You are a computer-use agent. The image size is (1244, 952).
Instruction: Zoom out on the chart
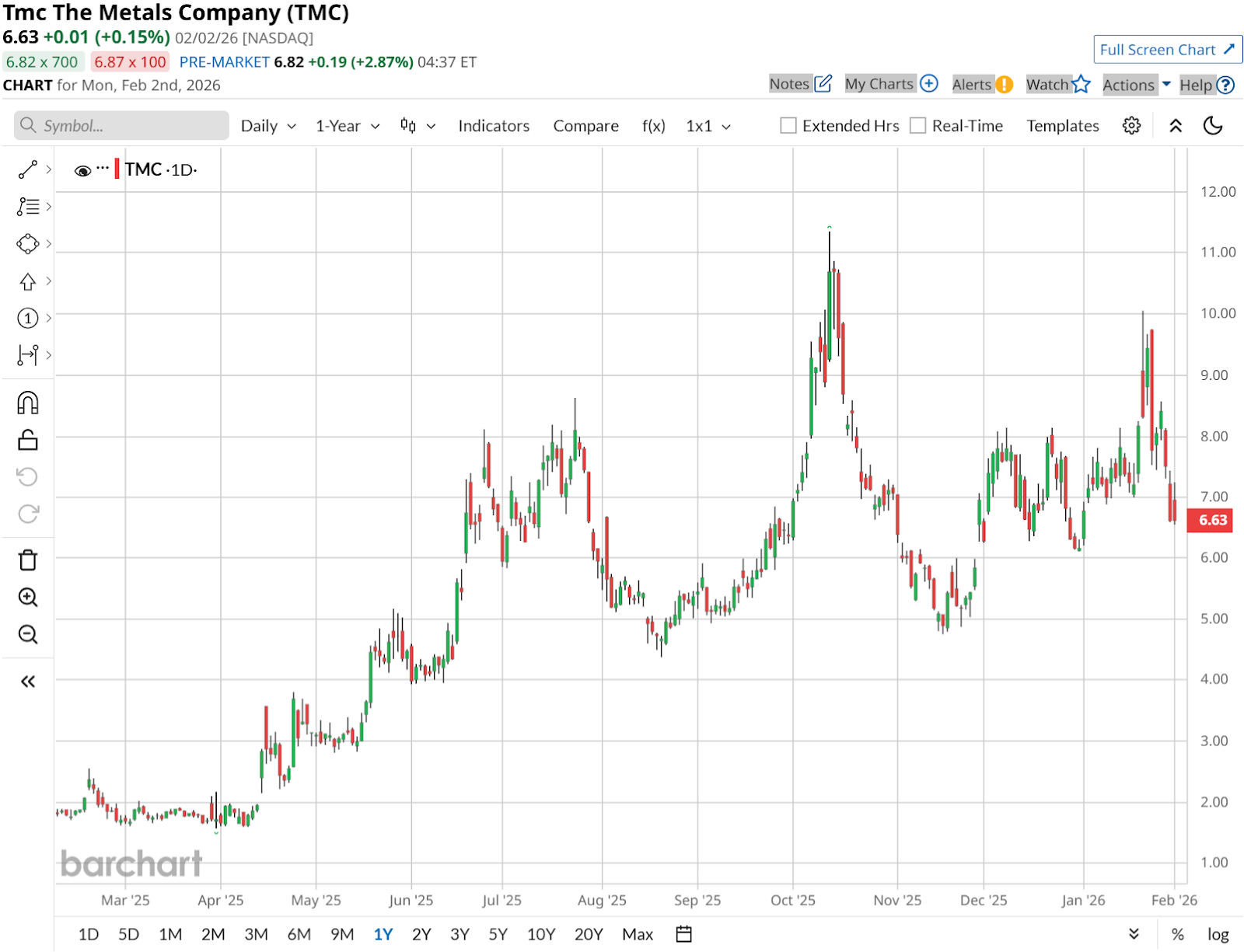27,634
